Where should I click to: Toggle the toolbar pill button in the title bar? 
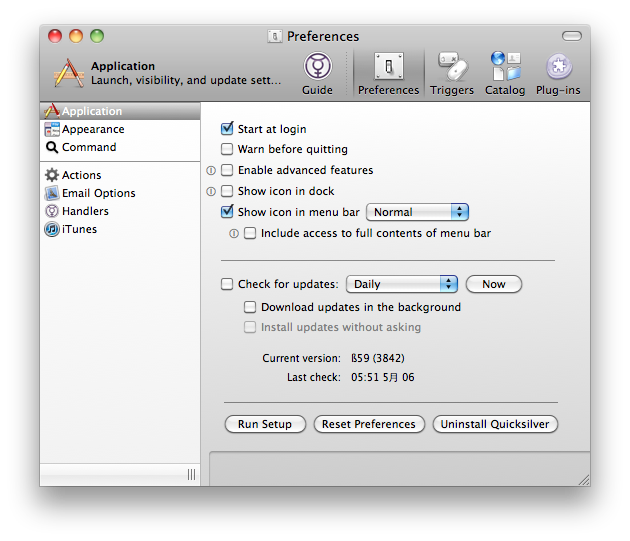[x=572, y=36]
